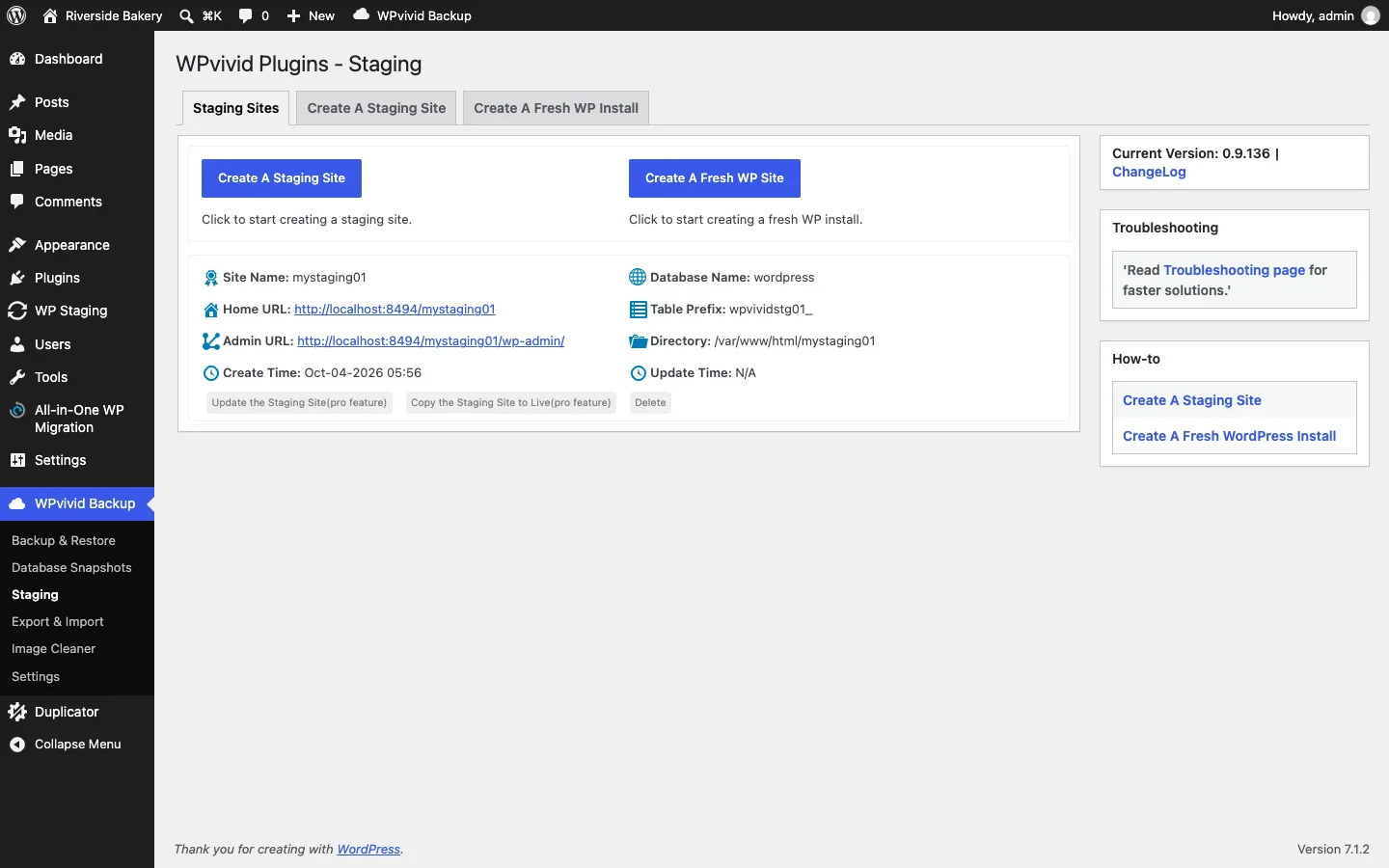Click the admin user avatar

[1371, 15]
